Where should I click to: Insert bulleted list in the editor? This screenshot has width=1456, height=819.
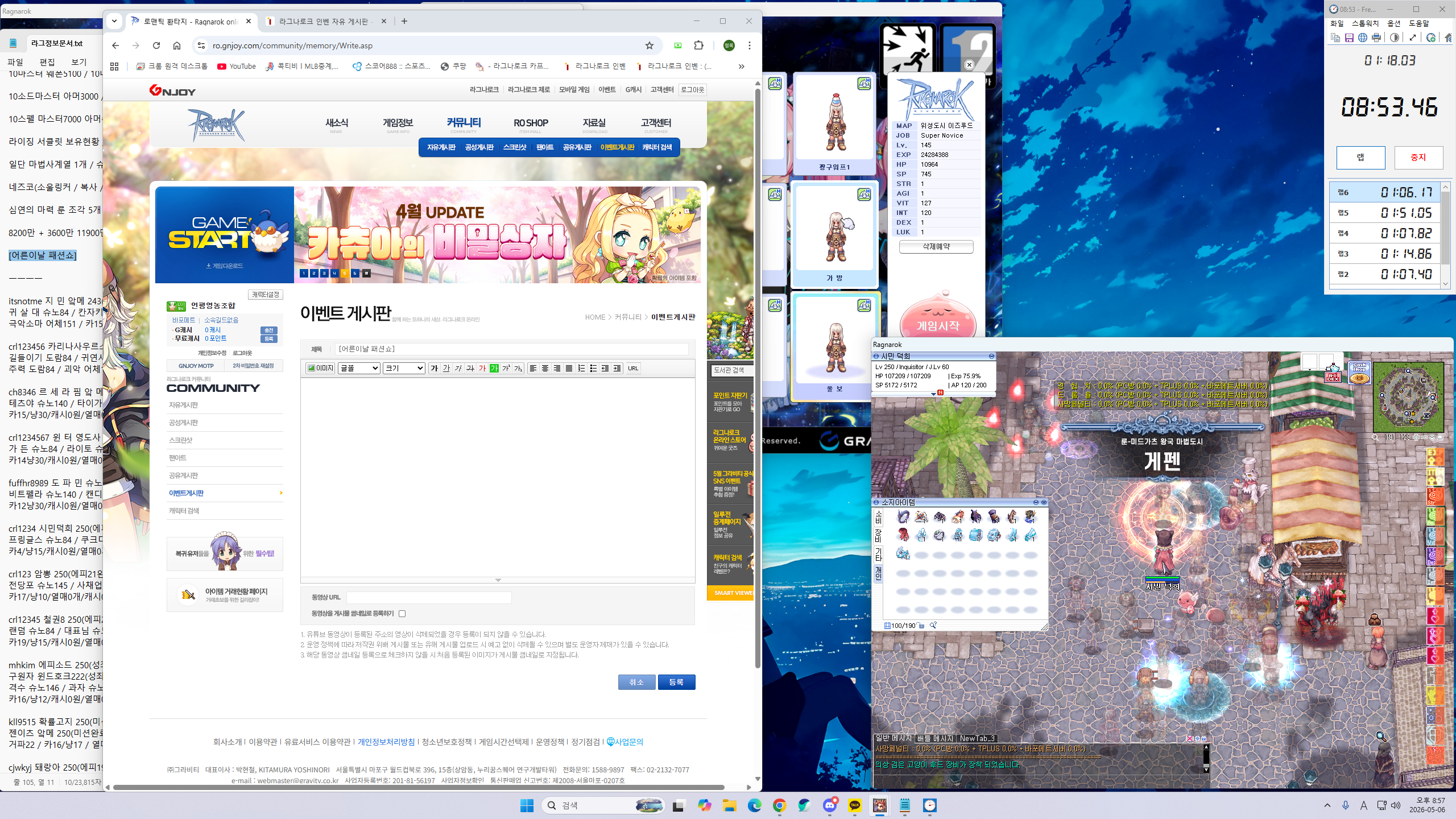[593, 368]
